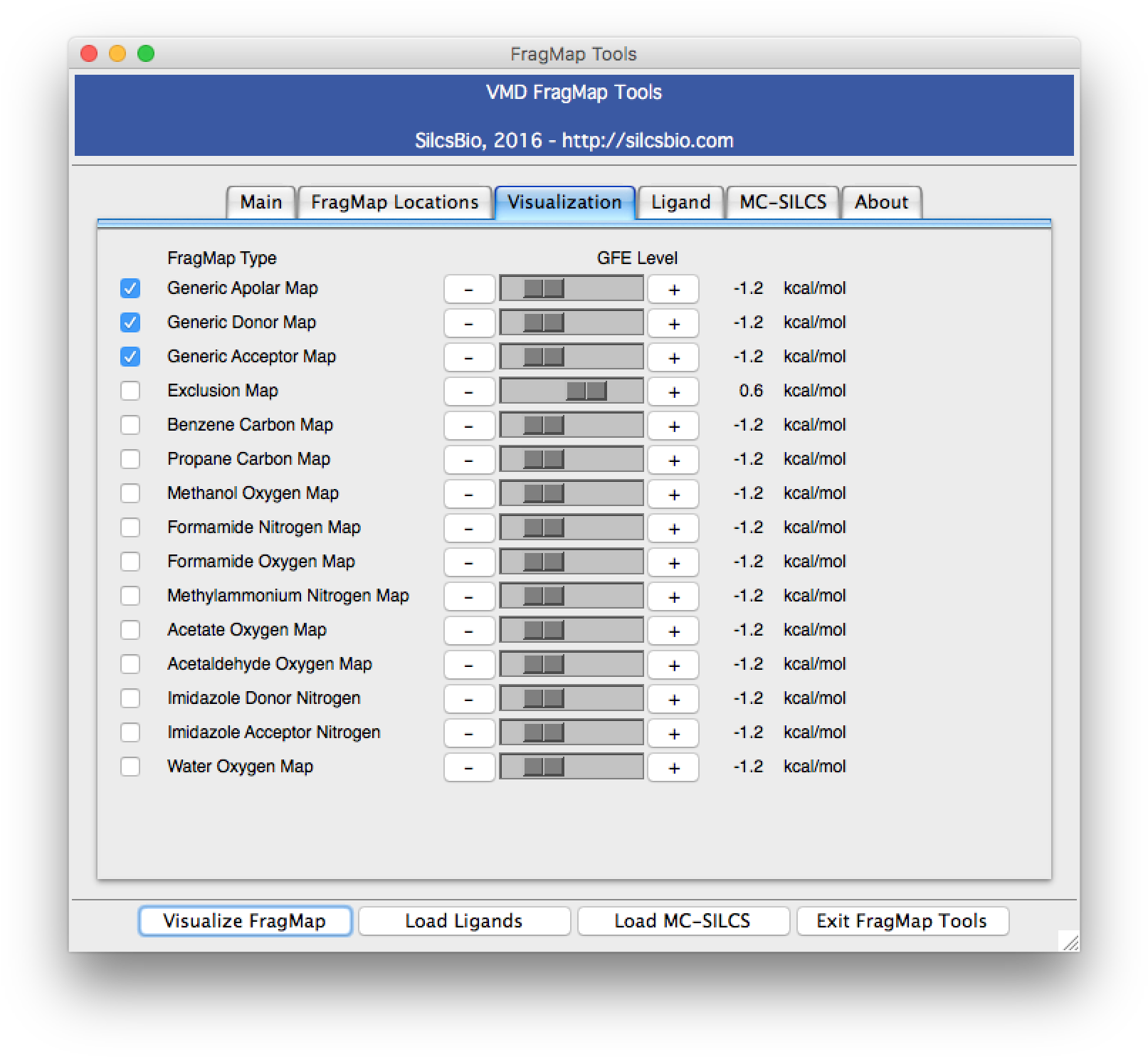Check the Water Oxygen Map box

point(130,767)
